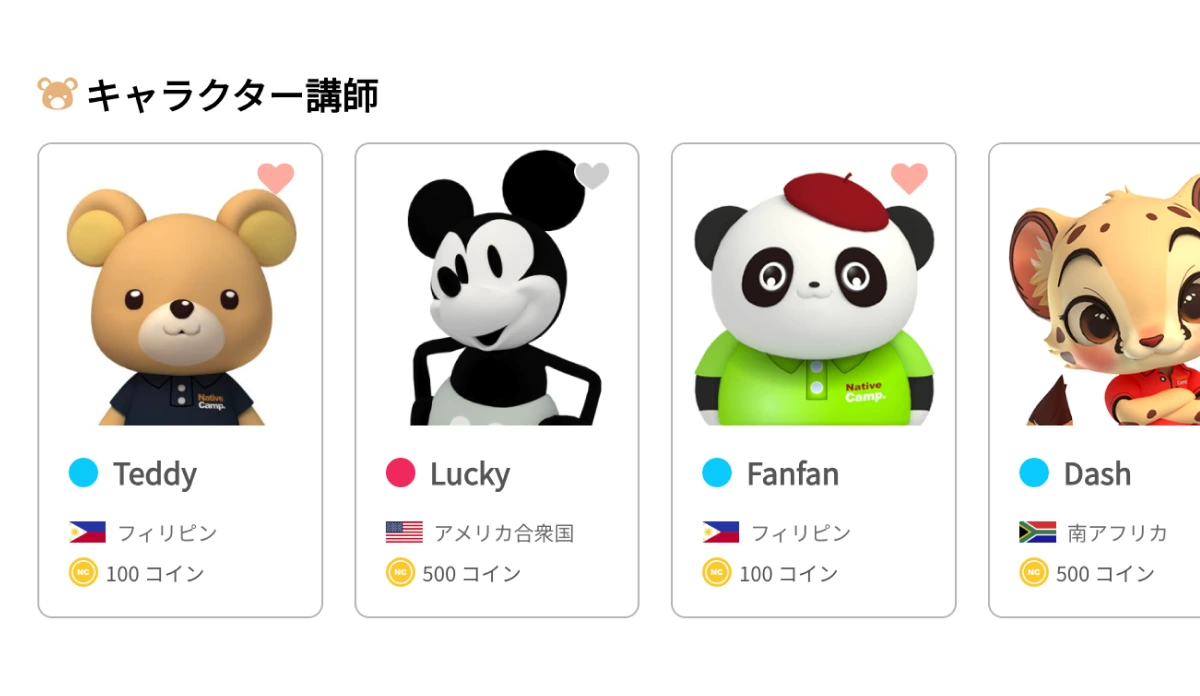Click the coin icon next to Teddy's 100 コイン
The image size is (1200, 696).
click(83, 573)
